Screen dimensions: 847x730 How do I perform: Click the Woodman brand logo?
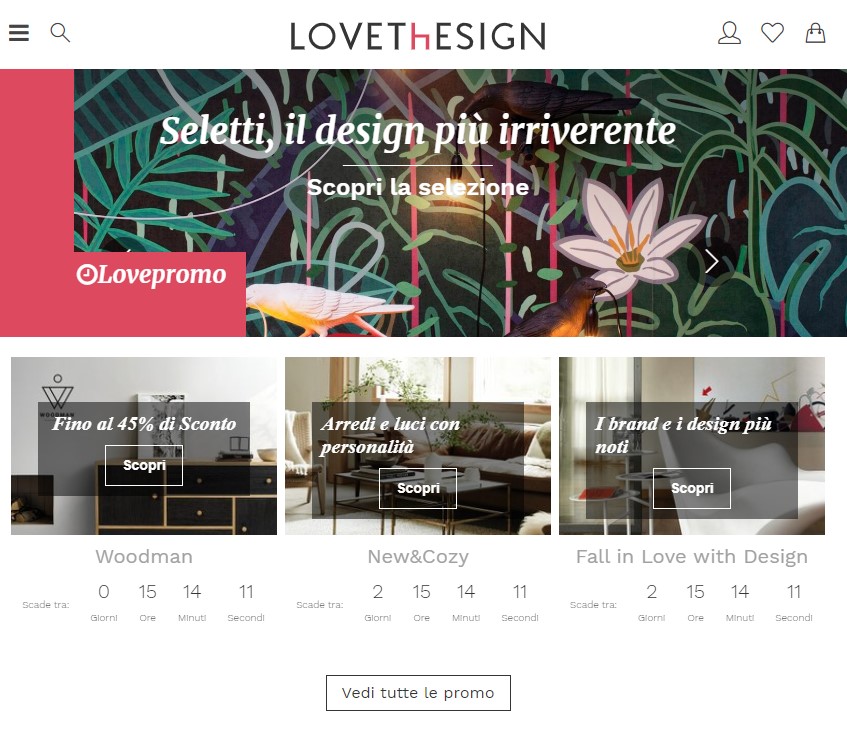coord(57,396)
